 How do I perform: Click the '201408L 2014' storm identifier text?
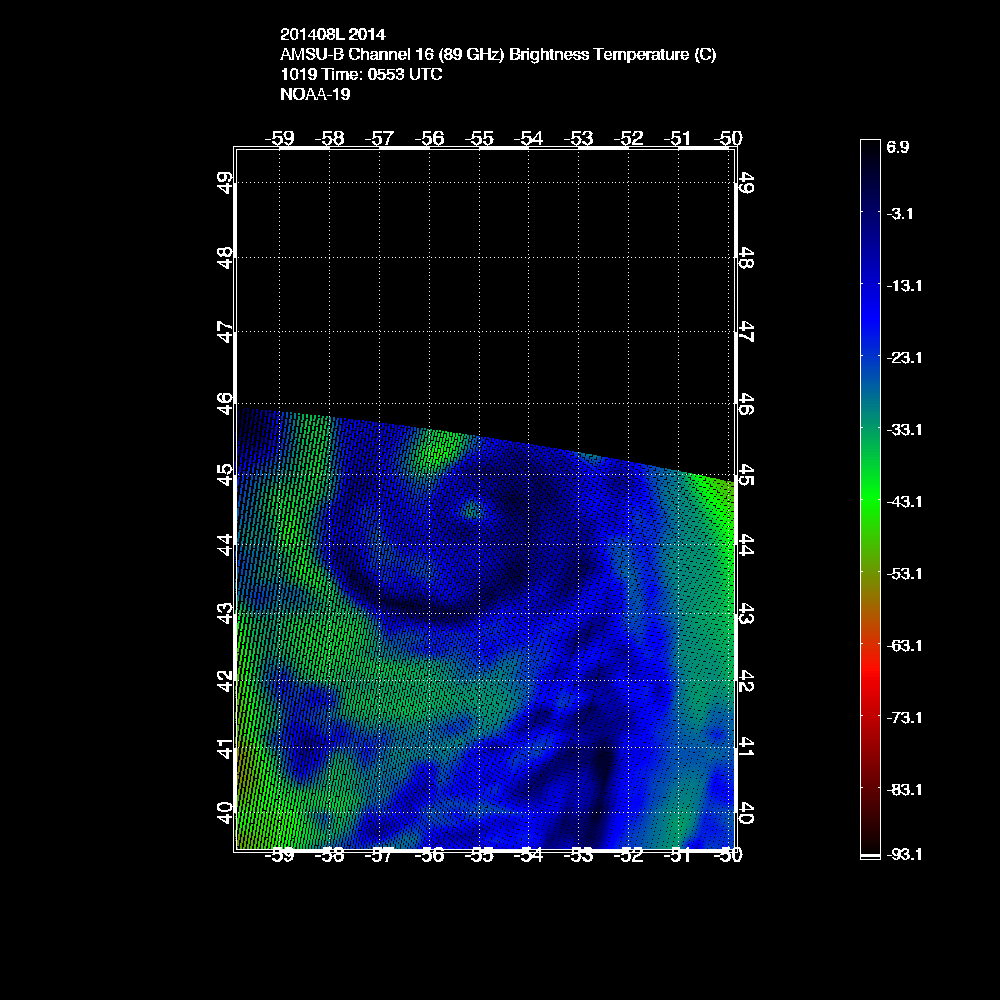[x=332, y=35]
